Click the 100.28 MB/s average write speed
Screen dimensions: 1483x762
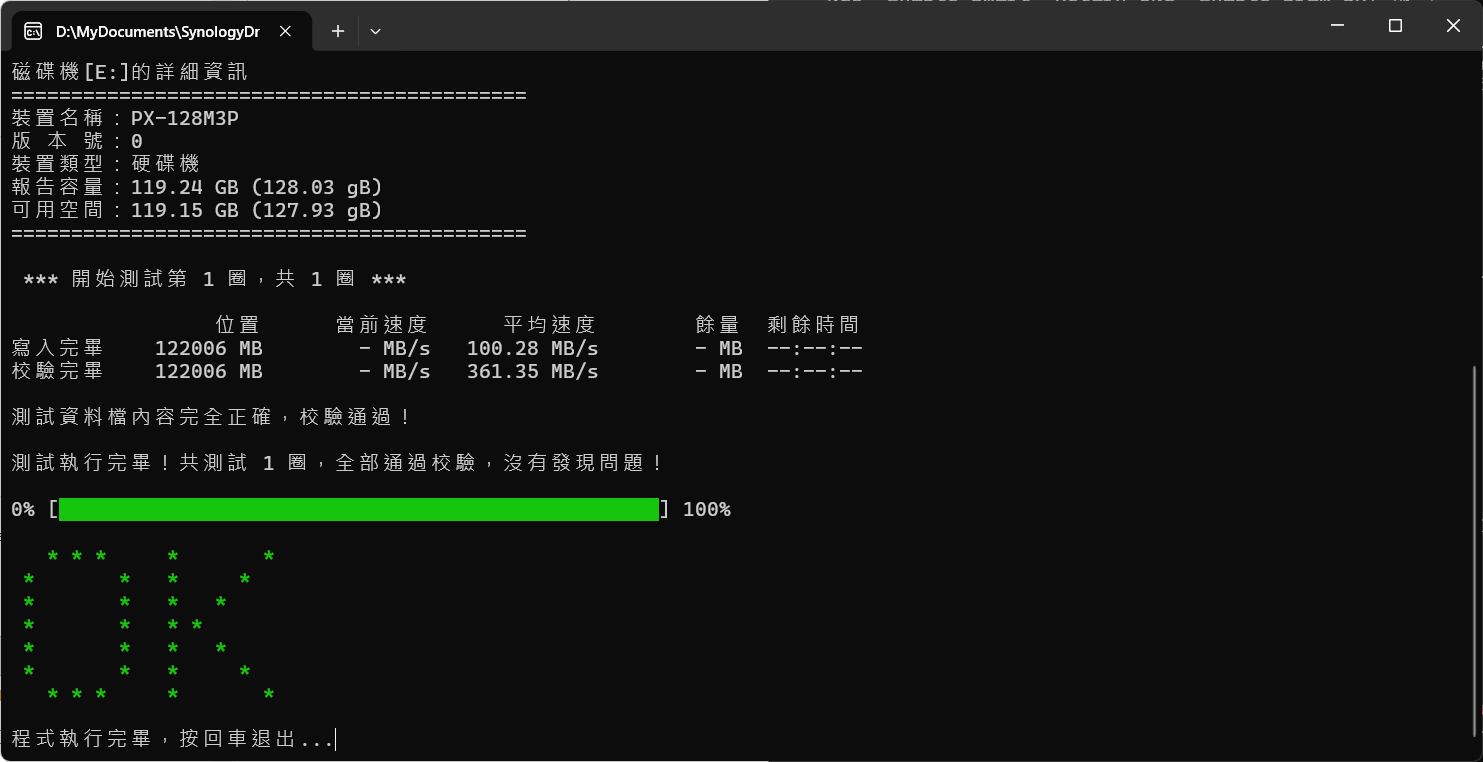tap(533, 348)
